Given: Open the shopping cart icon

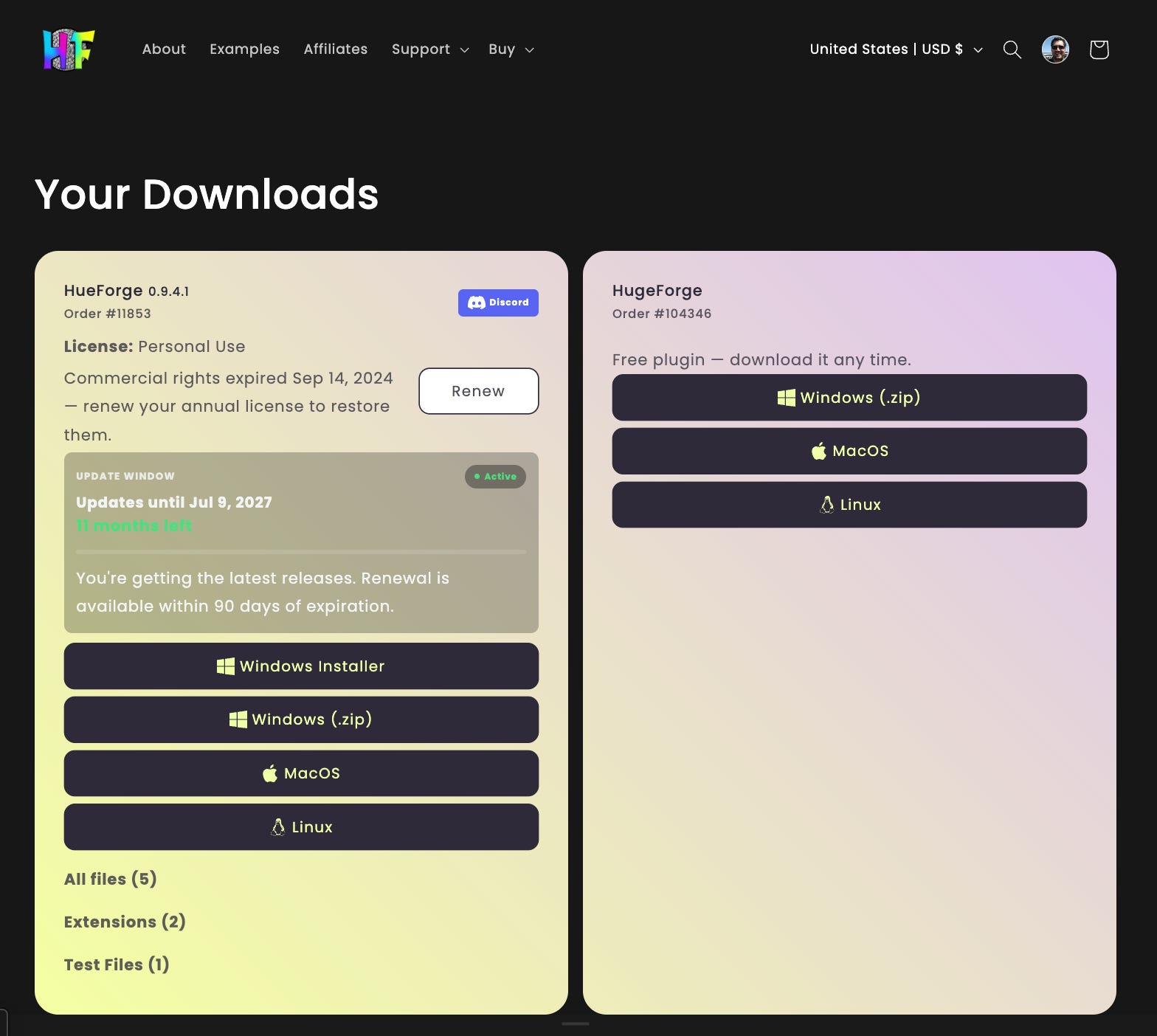Looking at the screenshot, I should coord(1099,49).
